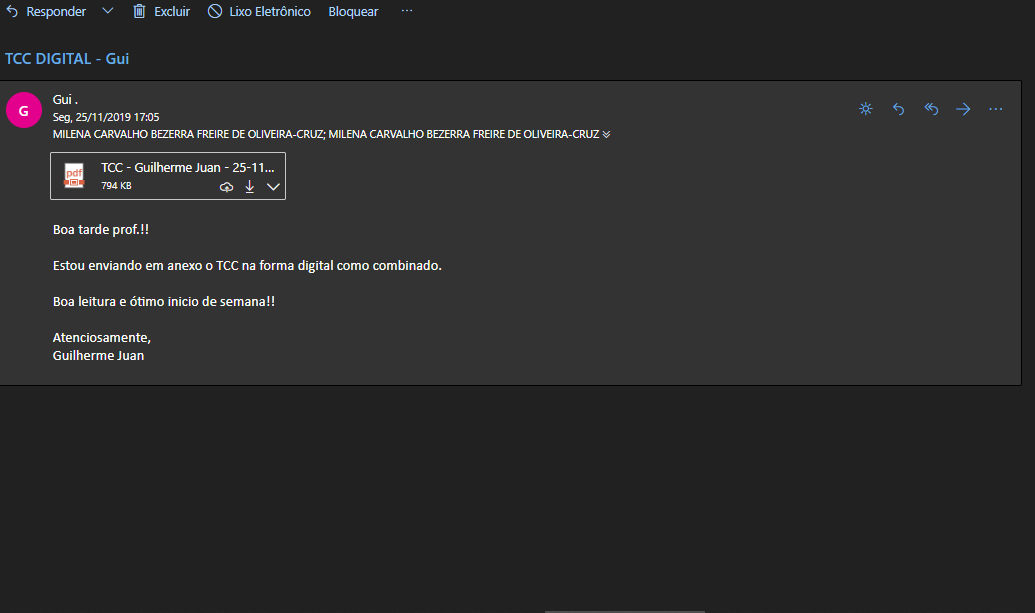The image size is (1035, 613).
Task: Click the Excluir trash button
Action: (x=162, y=11)
